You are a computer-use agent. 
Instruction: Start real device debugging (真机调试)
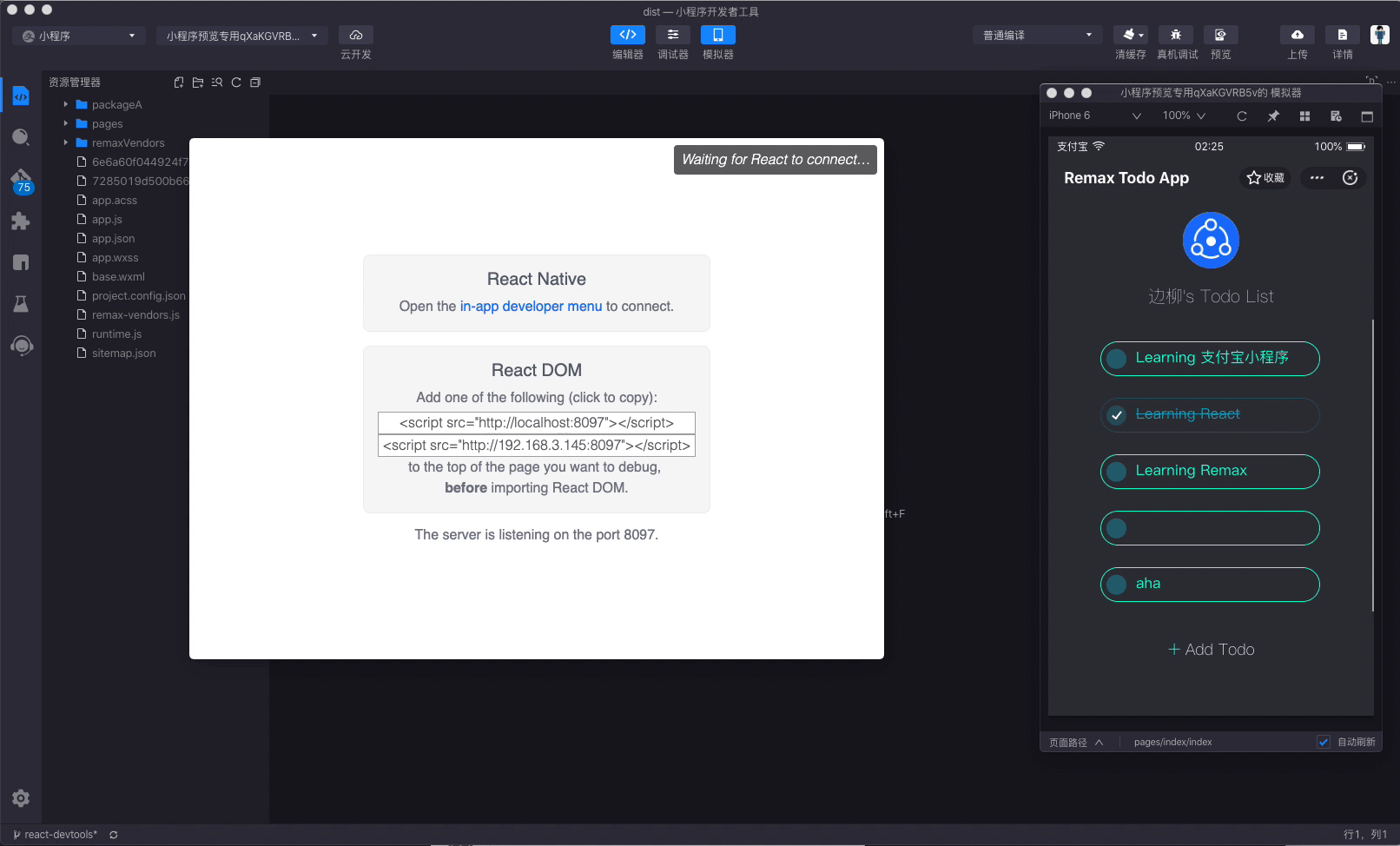[x=1176, y=35]
